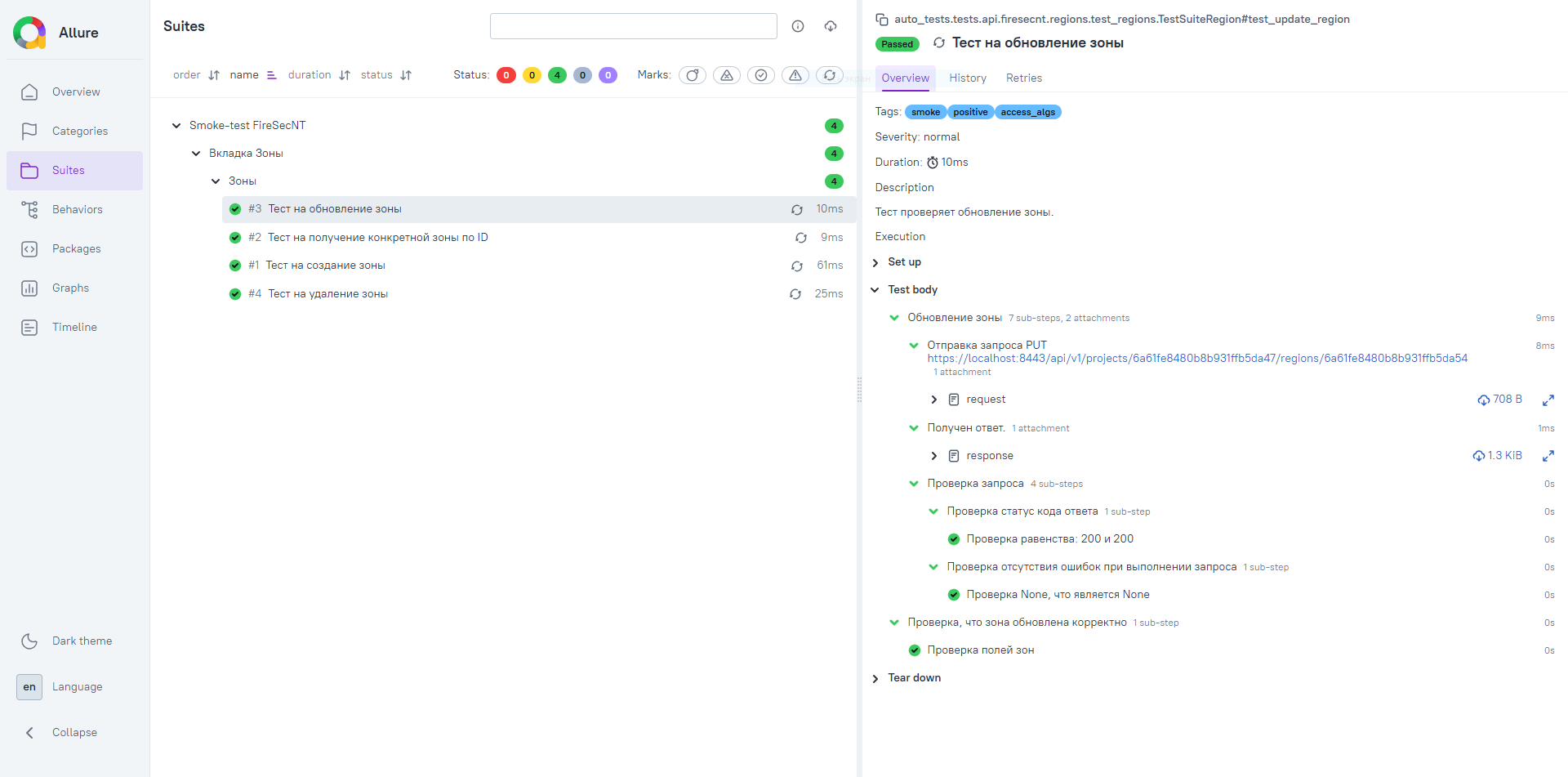Toggle broken status filter (yellow 0)
The height and width of the screenshot is (777, 1568).
pos(532,75)
